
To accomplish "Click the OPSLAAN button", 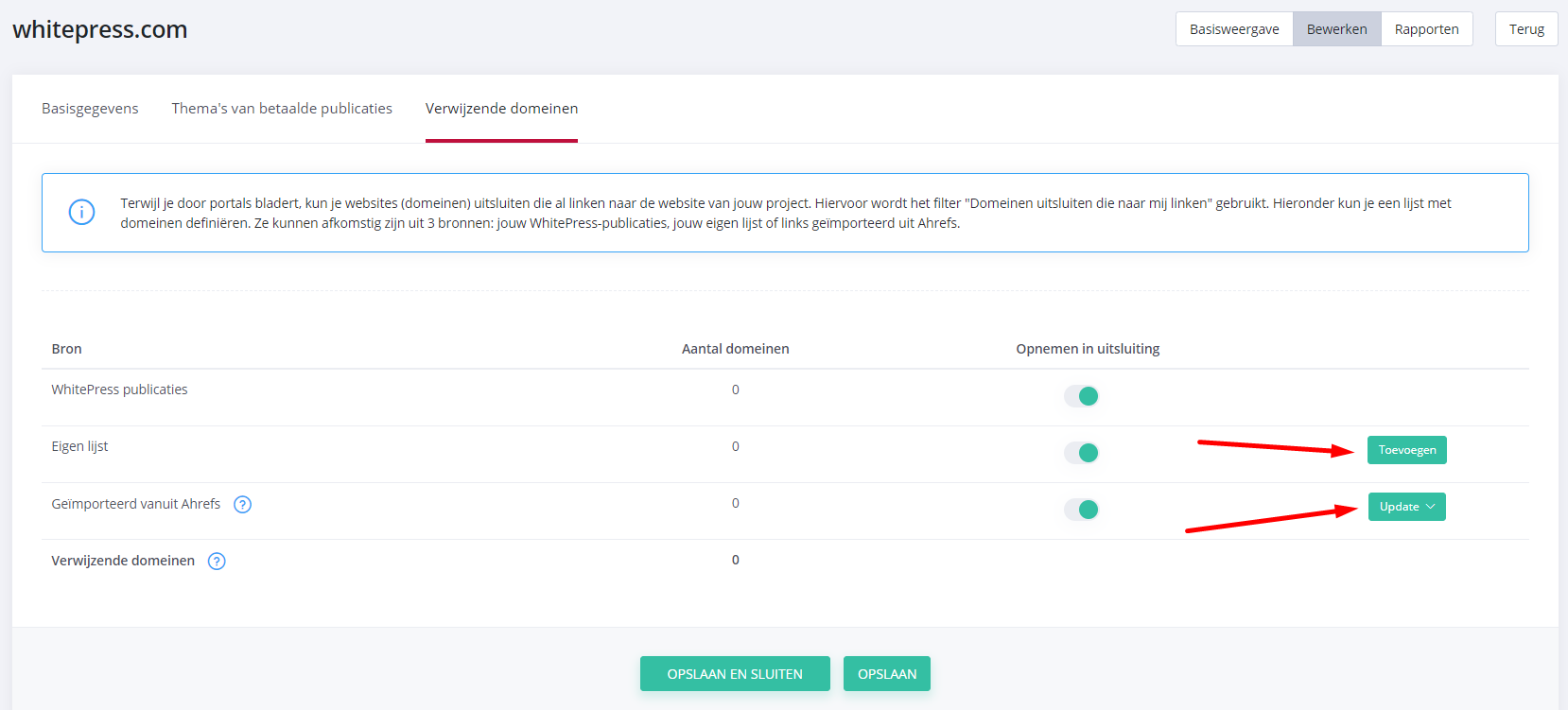I will point(887,674).
